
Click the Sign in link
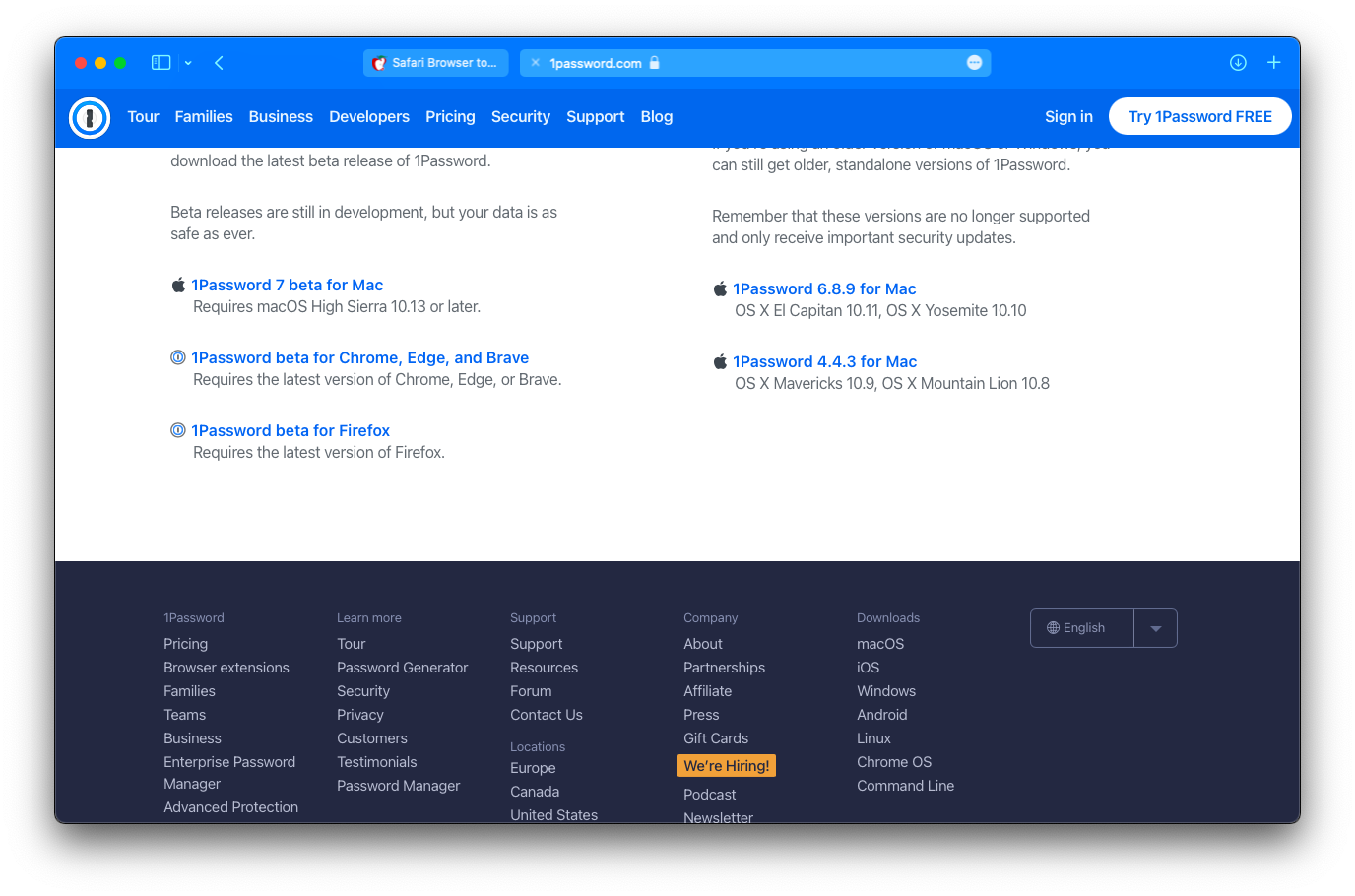tap(1068, 117)
